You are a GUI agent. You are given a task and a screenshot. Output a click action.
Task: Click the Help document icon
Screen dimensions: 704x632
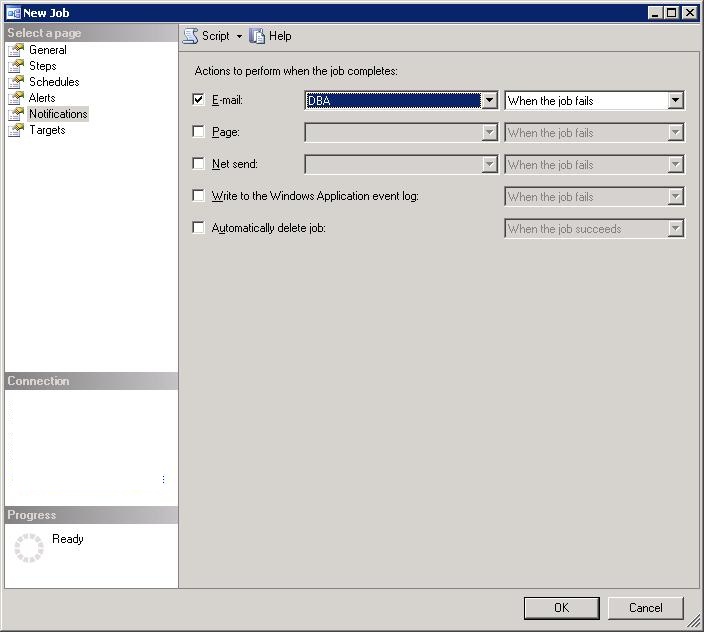point(257,36)
